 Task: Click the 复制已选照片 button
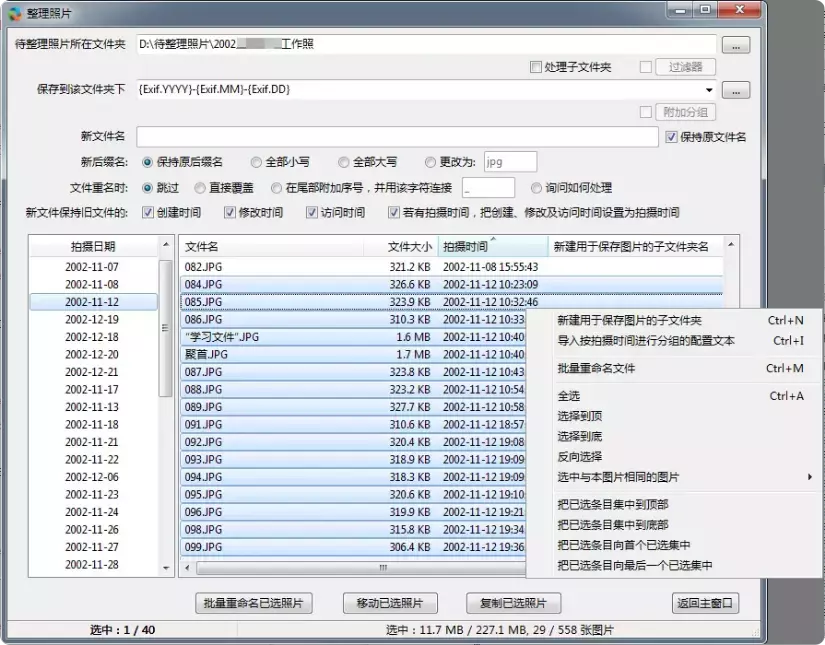pyautogui.click(x=514, y=603)
